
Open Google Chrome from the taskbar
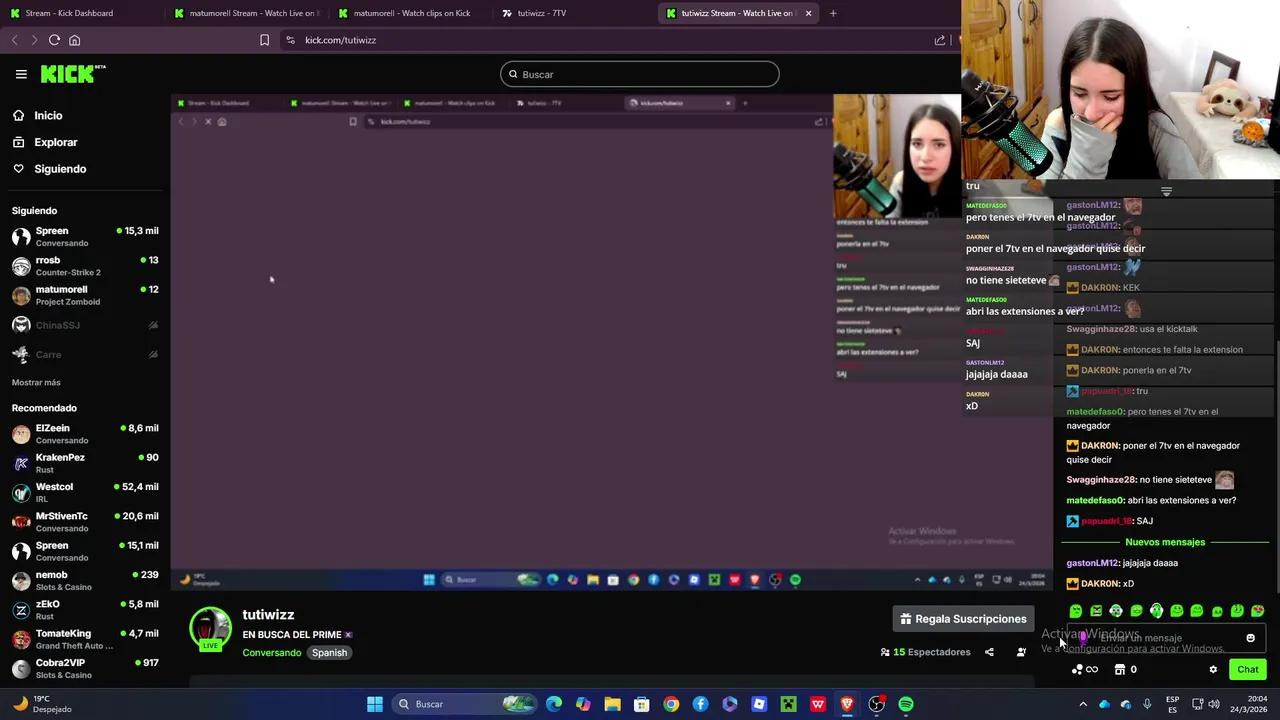coord(671,704)
